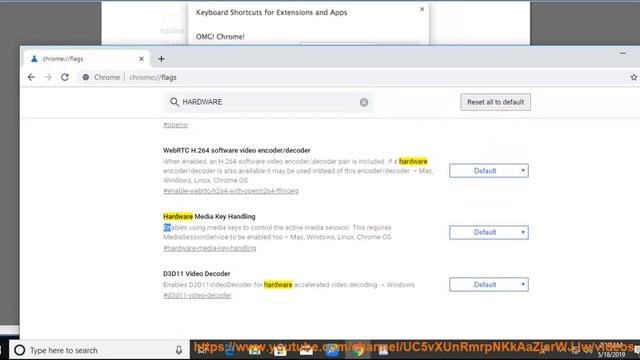Open a new tab with the plus button
640x360 pixels.
(161, 59)
